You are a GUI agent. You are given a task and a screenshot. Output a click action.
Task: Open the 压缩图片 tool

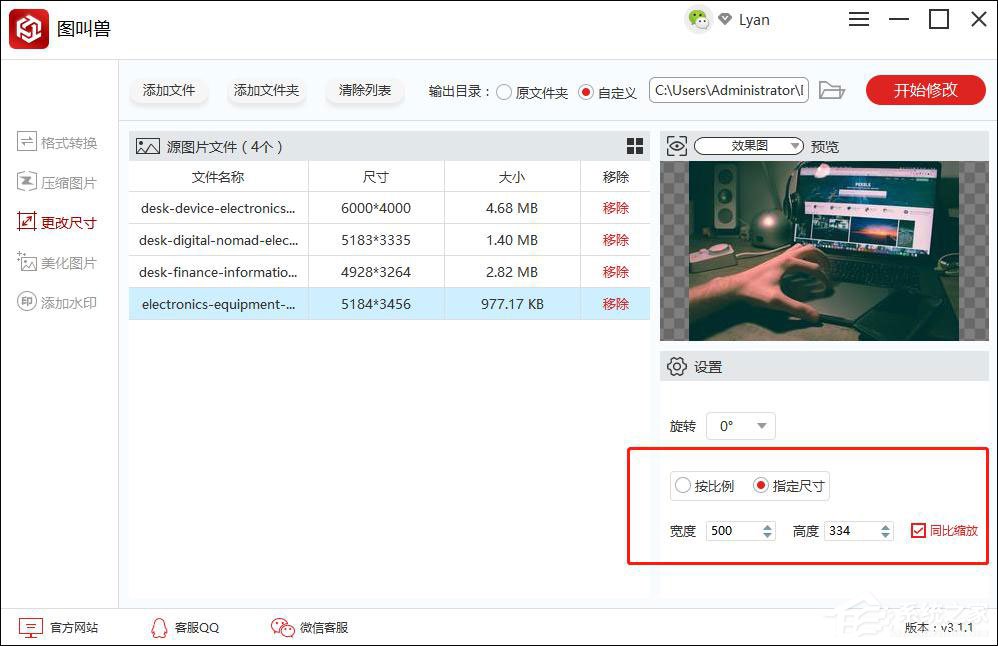coord(60,182)
